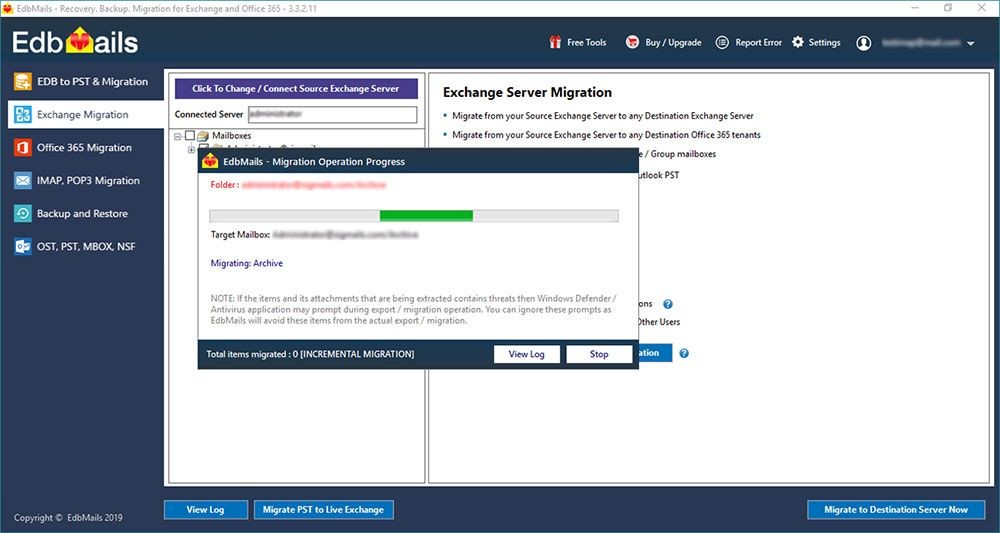The height and width of the screenshot is (533, 1000).
Task: Click View Log in progress dialog
Action: pos(526,354)
